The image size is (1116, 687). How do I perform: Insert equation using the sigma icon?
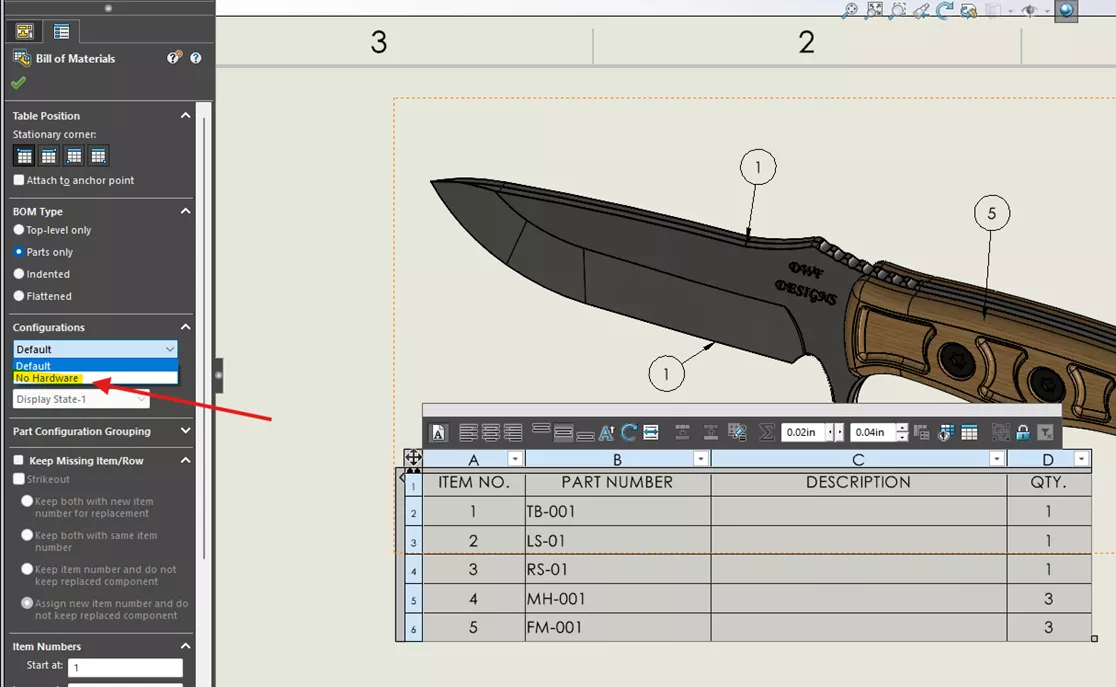[x=767, y=432]
